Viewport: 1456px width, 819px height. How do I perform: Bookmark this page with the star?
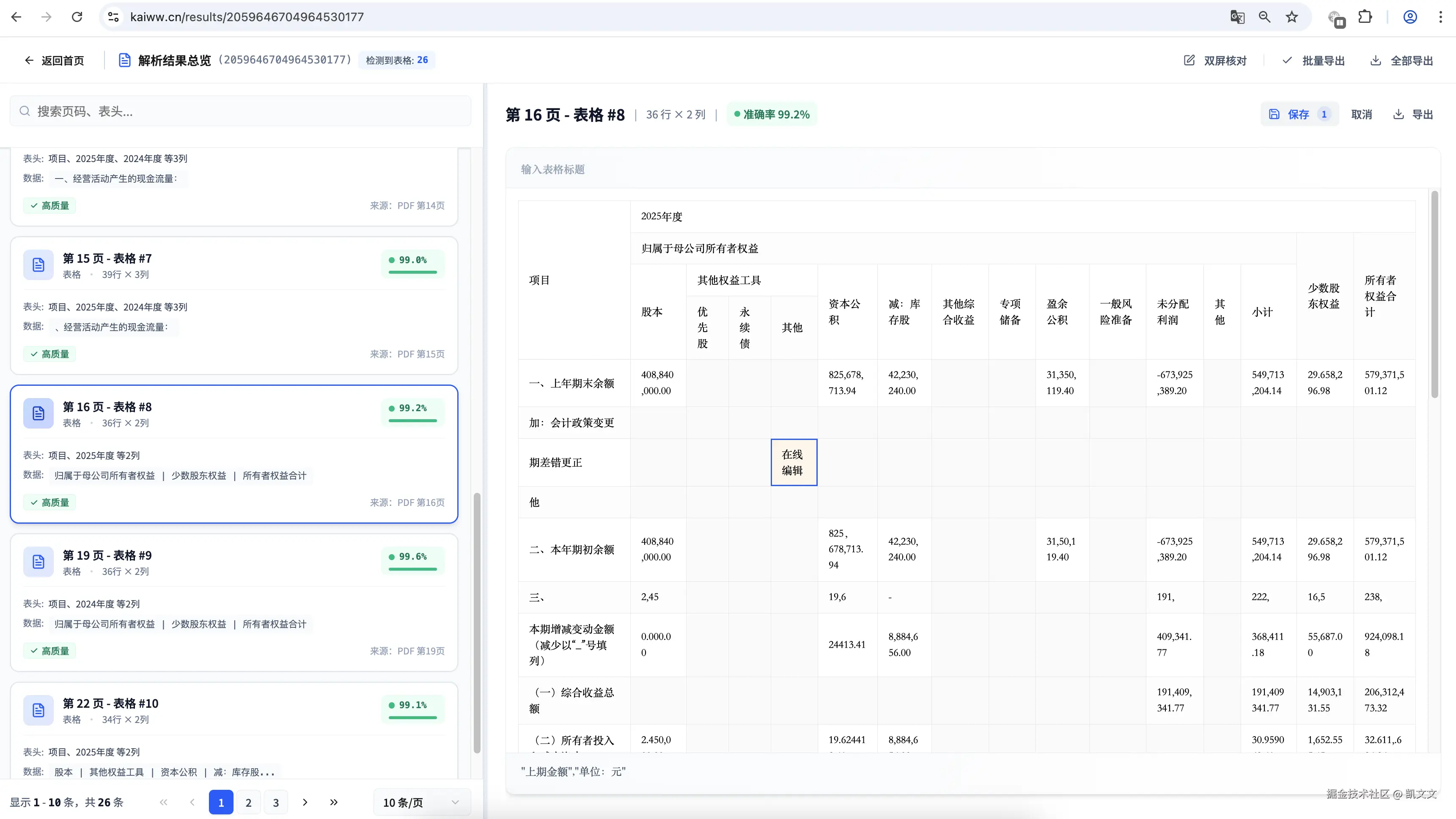tap(1291, 17)
